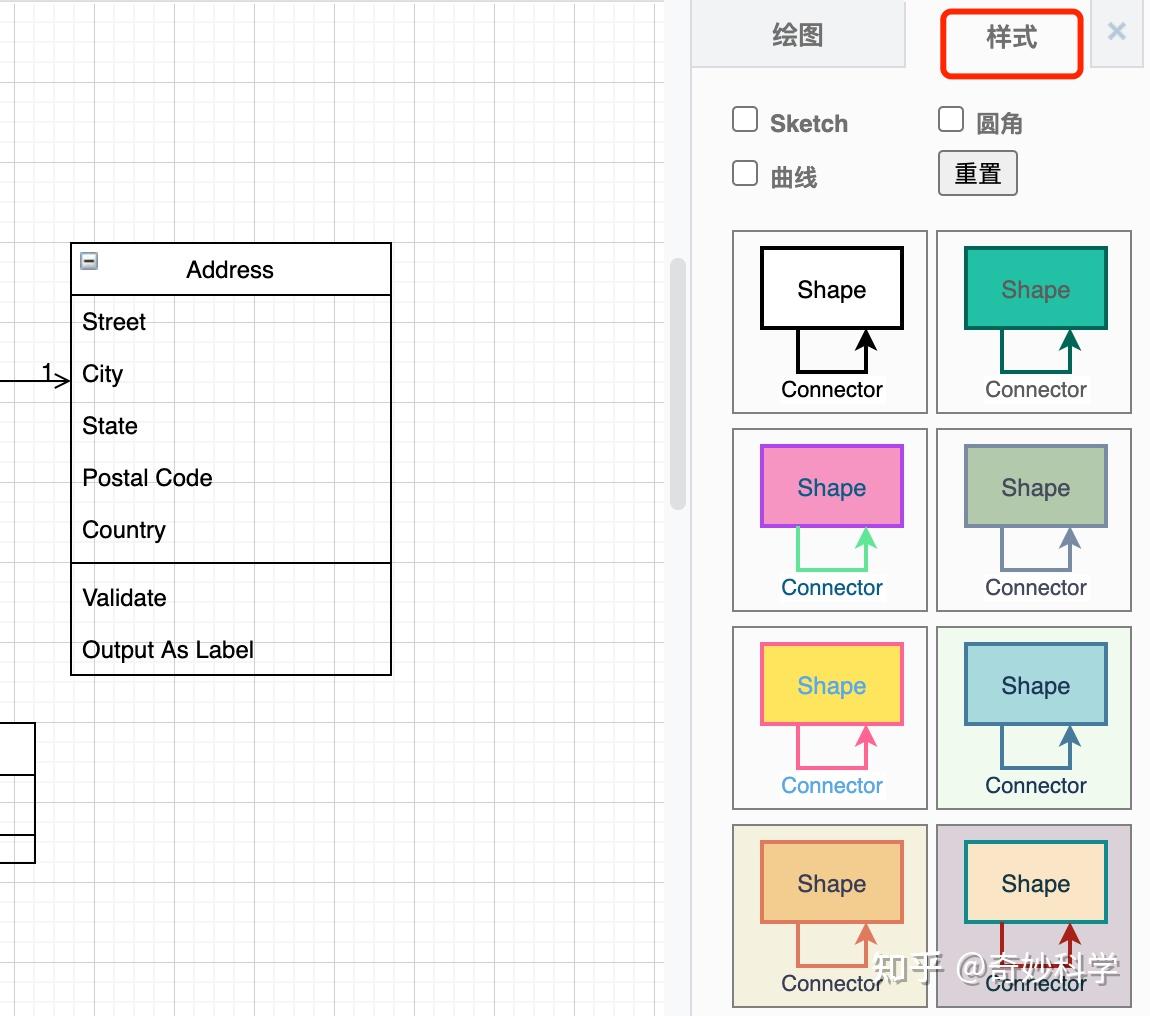Screen dimensions: 1150x1016
Task: Select the 样式 tab
Action: click(1010, 42)
